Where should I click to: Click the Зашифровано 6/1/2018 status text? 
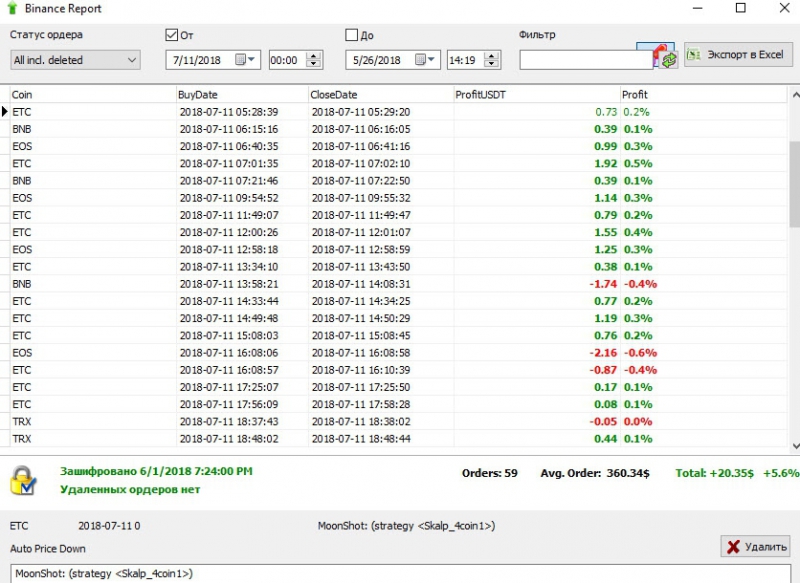click(x=156, y=471)
